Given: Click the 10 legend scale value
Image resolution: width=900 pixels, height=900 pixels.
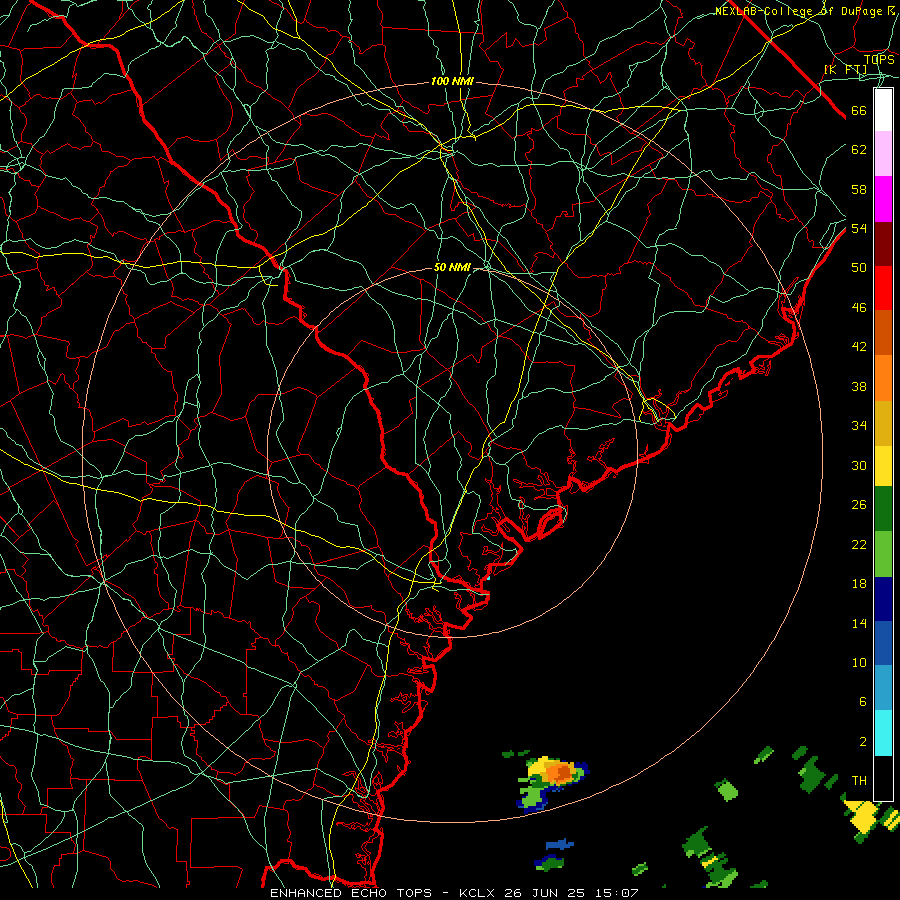Looking at the screenshot, I should point(859,662).
